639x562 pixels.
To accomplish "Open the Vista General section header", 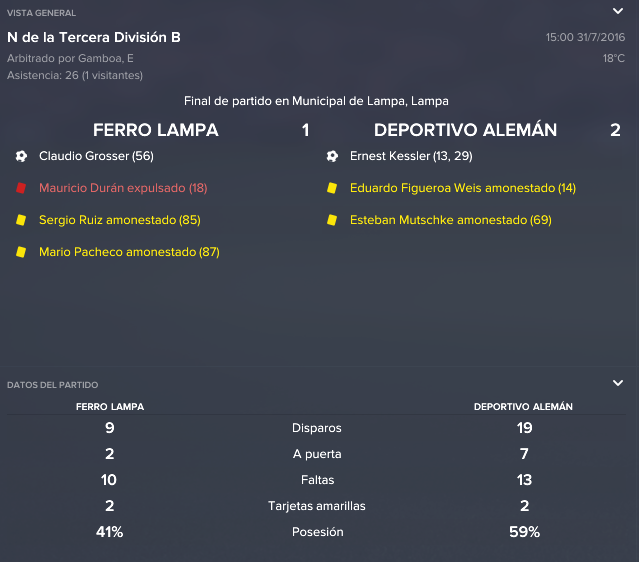I will pyautogui.click(x=41, y=13).
